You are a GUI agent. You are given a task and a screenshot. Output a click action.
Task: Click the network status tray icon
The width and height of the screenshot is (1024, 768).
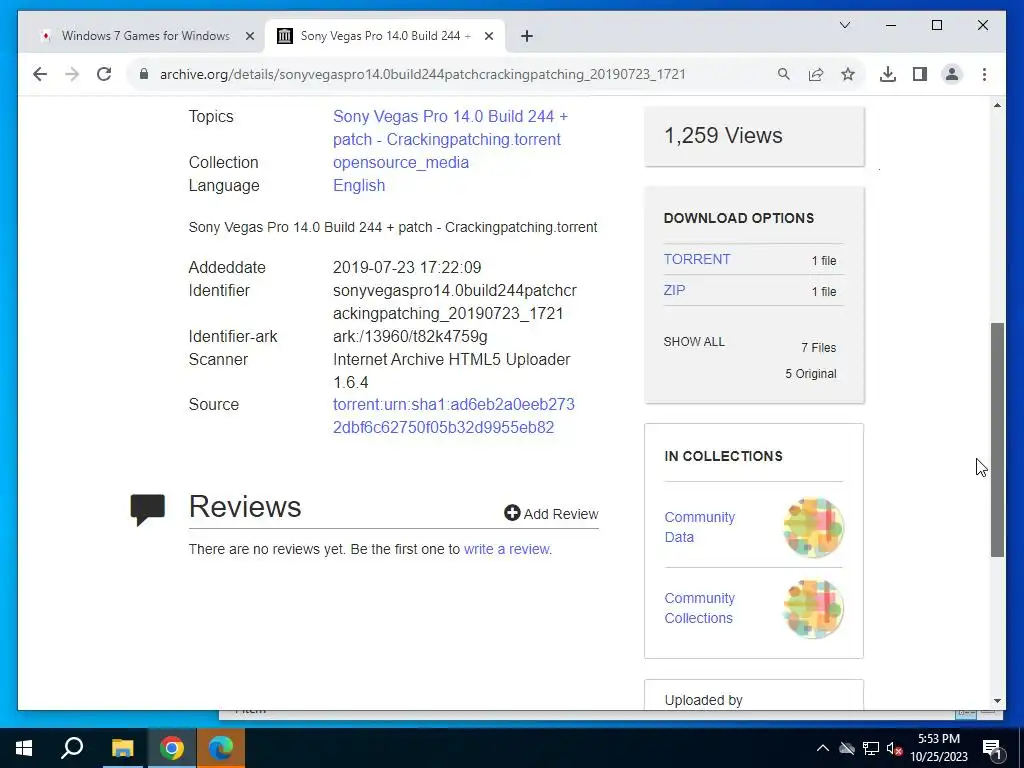[871, 748]
